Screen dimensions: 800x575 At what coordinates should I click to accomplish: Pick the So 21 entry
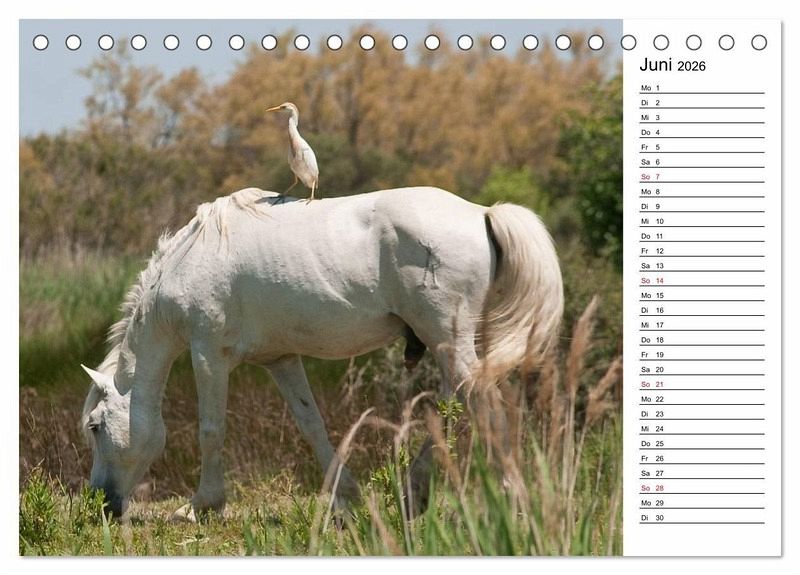click(701, 384)
